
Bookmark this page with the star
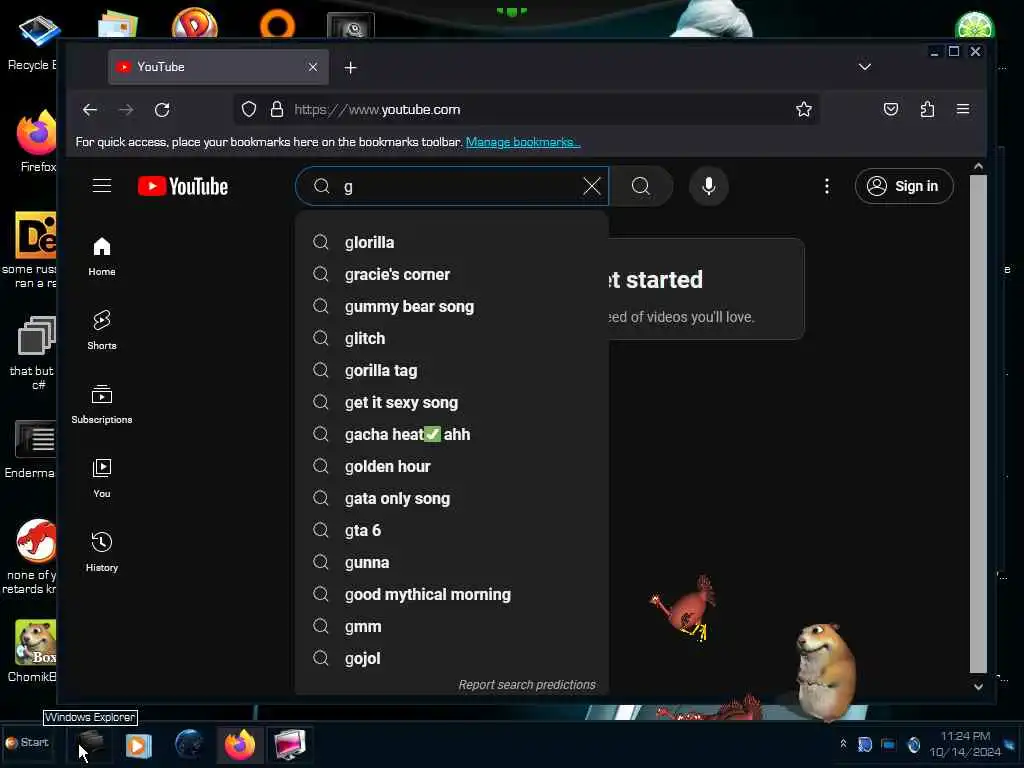804,109
